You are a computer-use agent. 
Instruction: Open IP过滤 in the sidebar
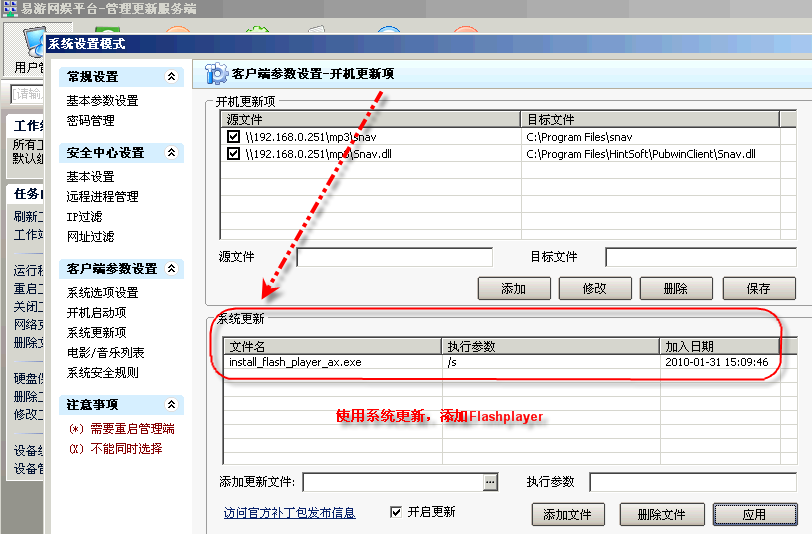click(x=84, y=217)
